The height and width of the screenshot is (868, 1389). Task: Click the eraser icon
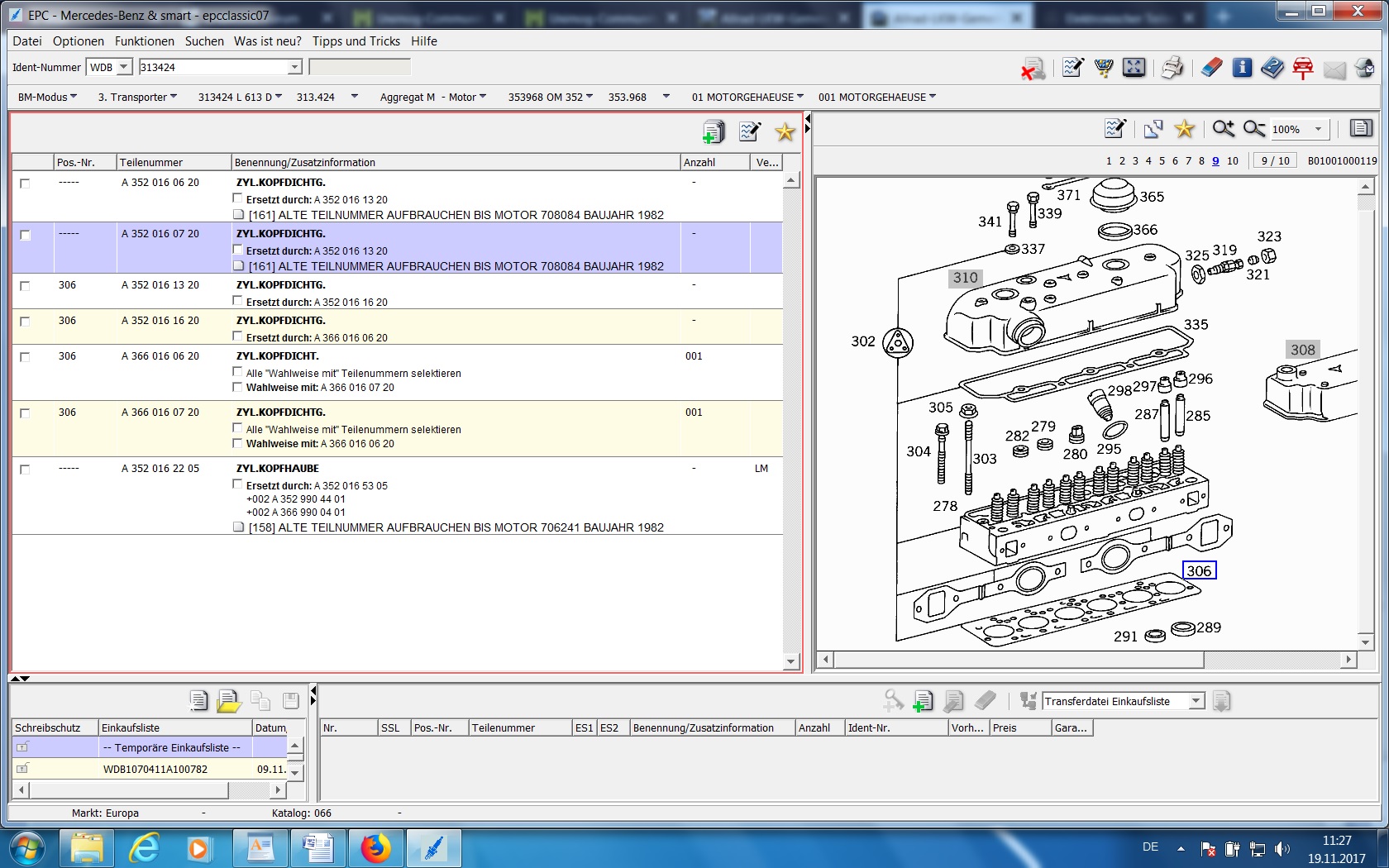pyautogui.click(x=1211, y=68)
